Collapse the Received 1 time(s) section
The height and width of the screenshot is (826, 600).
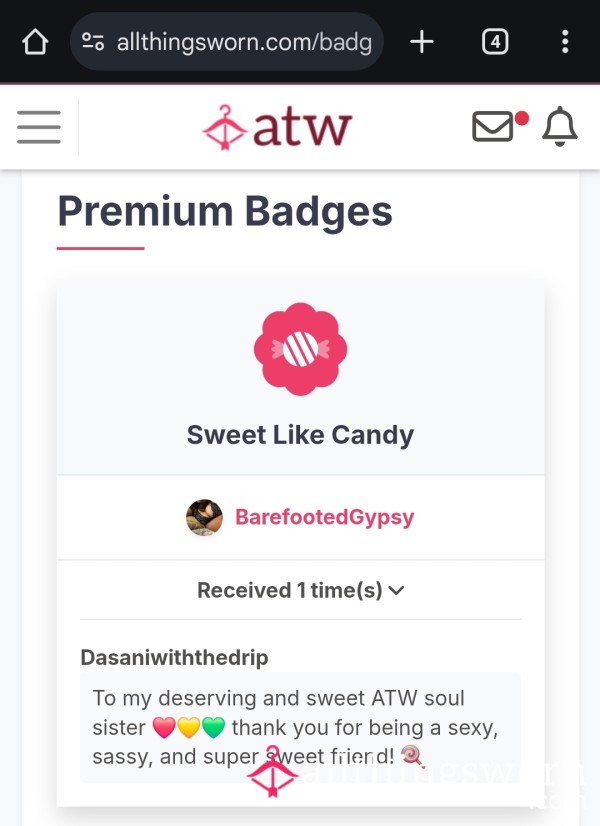(x=300, y=590)
